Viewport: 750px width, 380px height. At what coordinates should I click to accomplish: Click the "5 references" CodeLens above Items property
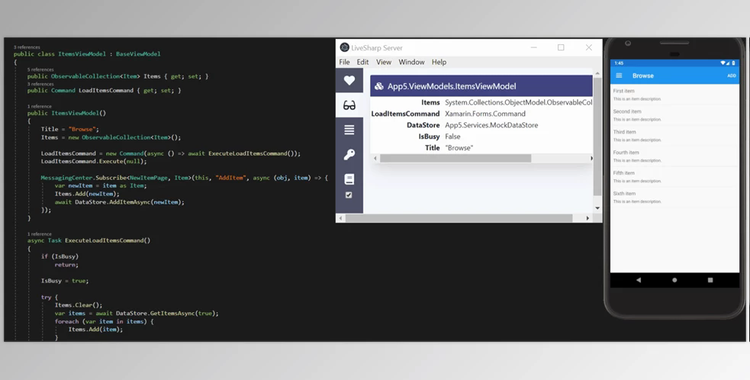click(x=40, y=70)
